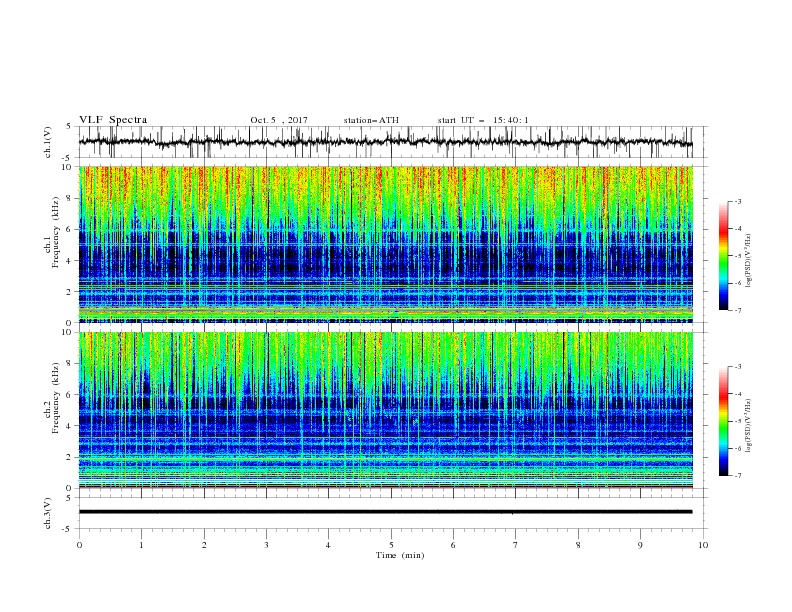Click the ch.3 flat waveform trace
This screenshot has width=792, height=612.
pos(385,512)
